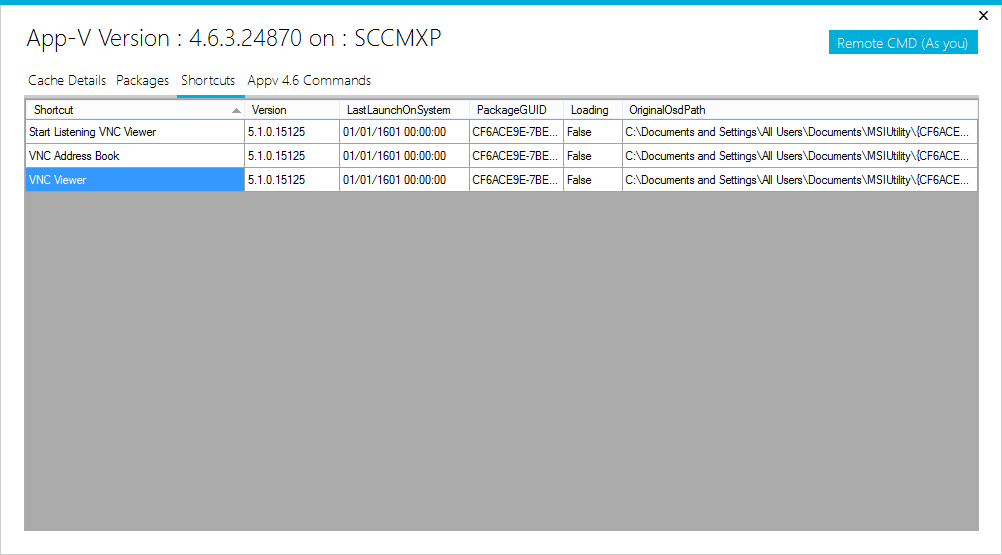Image resolution: width=1002 pixels, height=555 pixels.
Task: Select the highlighted VNC Viewer cell
Action: 135,180
